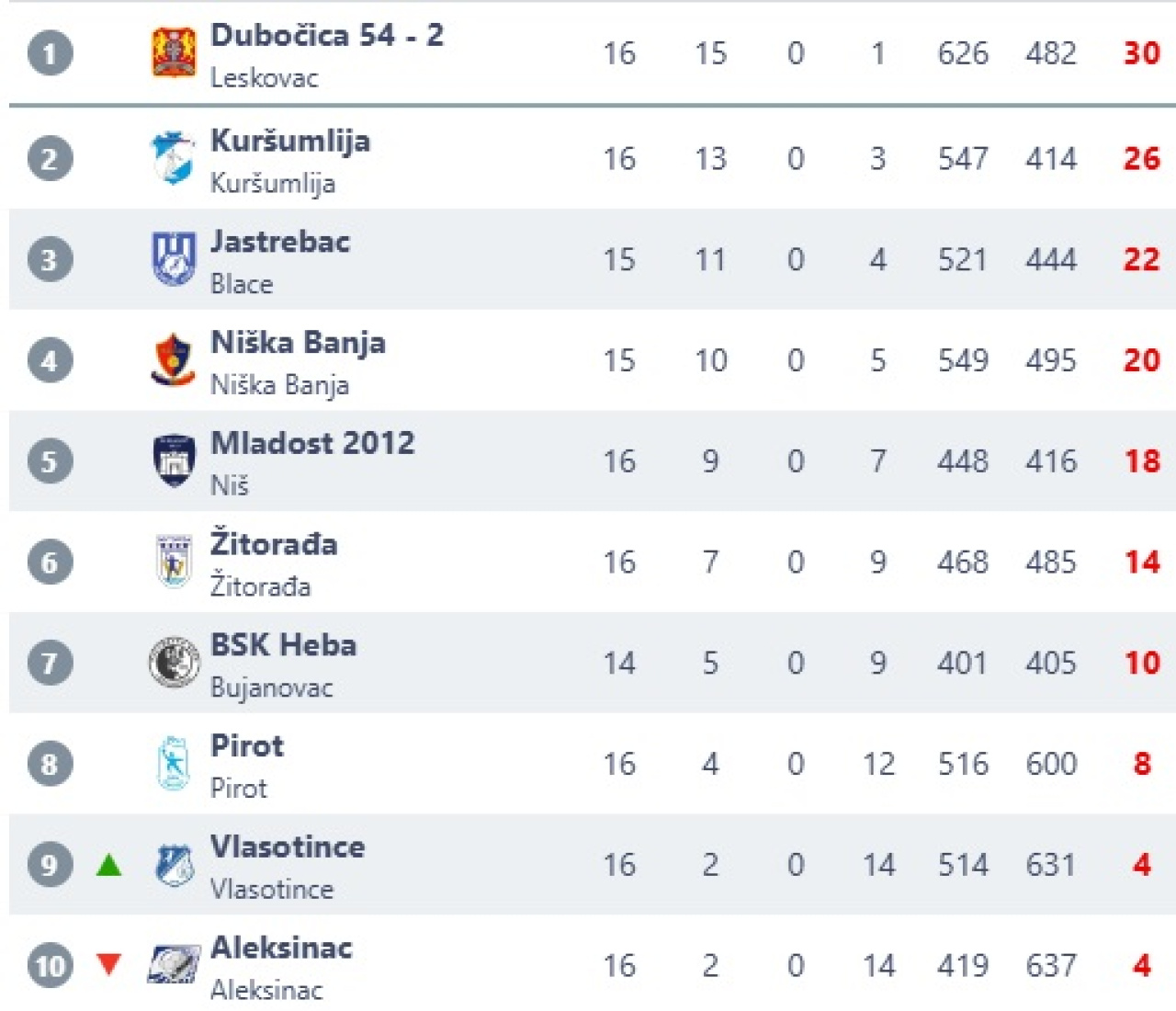
Task: Open the Kuršumlija team name link
Action: click(290, 141)
